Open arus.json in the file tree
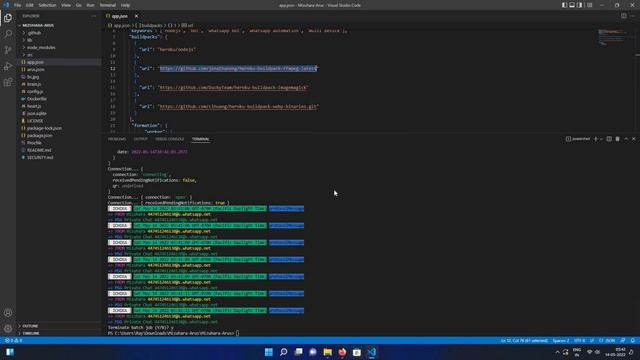640x360 pixels. (36, 69)
